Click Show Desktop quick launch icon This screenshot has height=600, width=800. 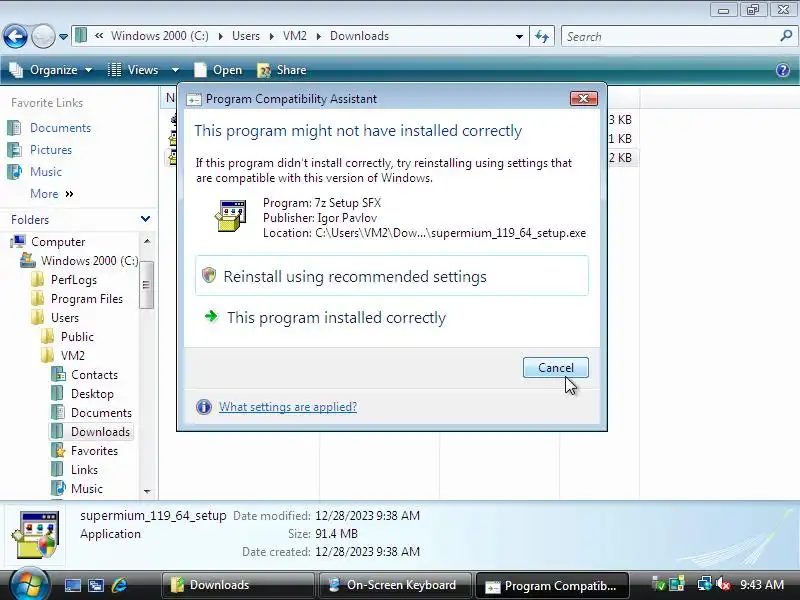pyautogui.click(x=72, y=585)
